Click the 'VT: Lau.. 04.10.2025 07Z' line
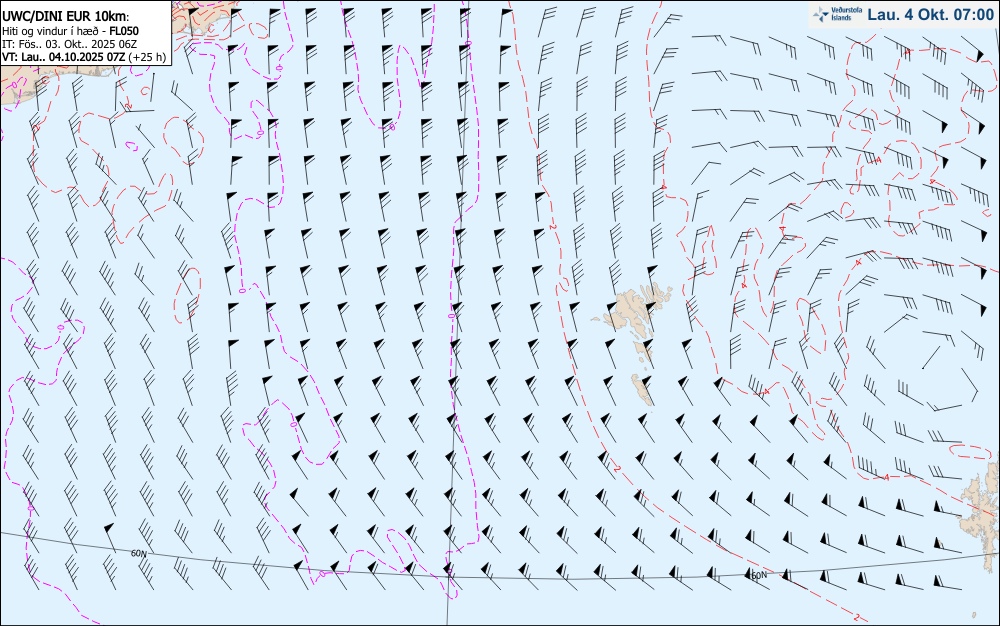This screenshot has height=626, width=1000. click(84, 57)
